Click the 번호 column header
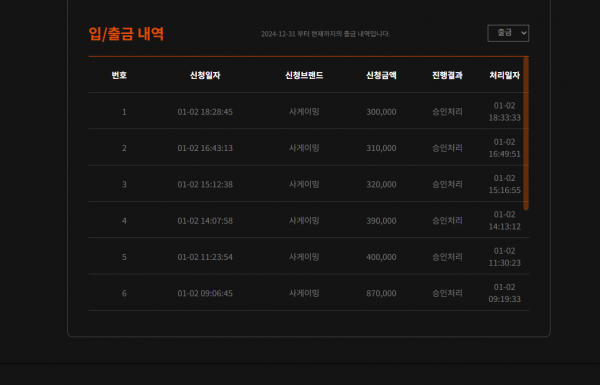 click(119, 75)
